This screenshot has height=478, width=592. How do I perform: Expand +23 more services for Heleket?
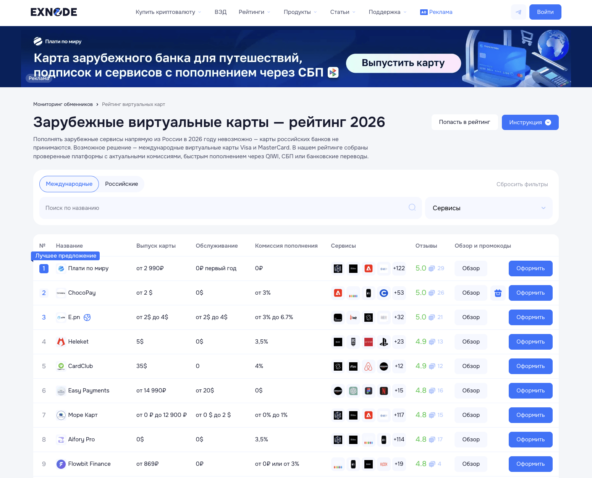click(x=399, y=342)
